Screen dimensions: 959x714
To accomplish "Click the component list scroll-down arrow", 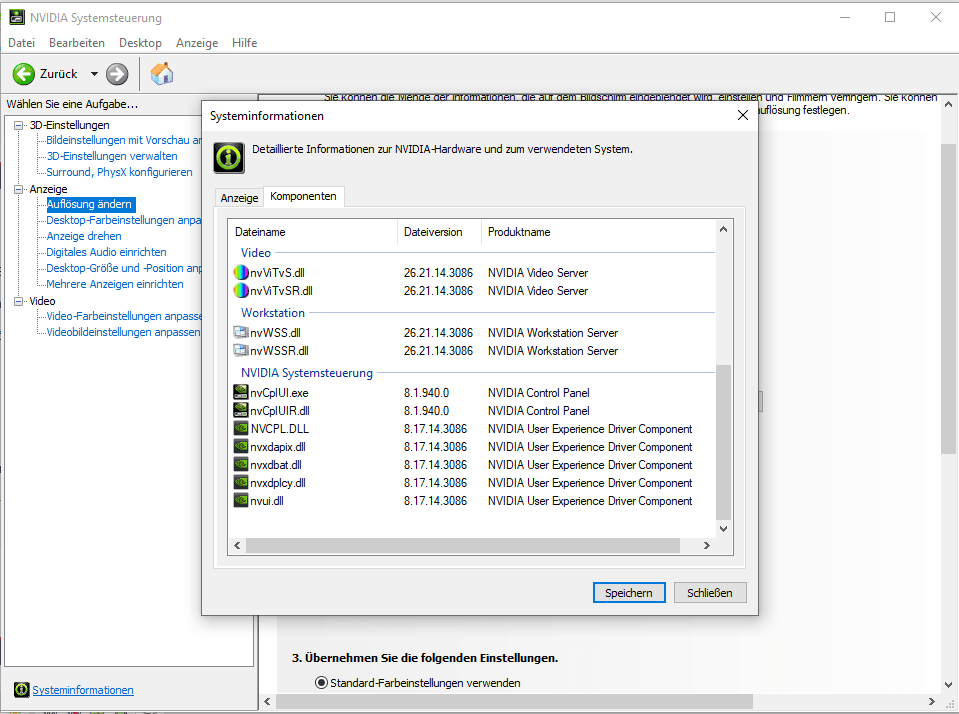I will (x=724, y=529).
